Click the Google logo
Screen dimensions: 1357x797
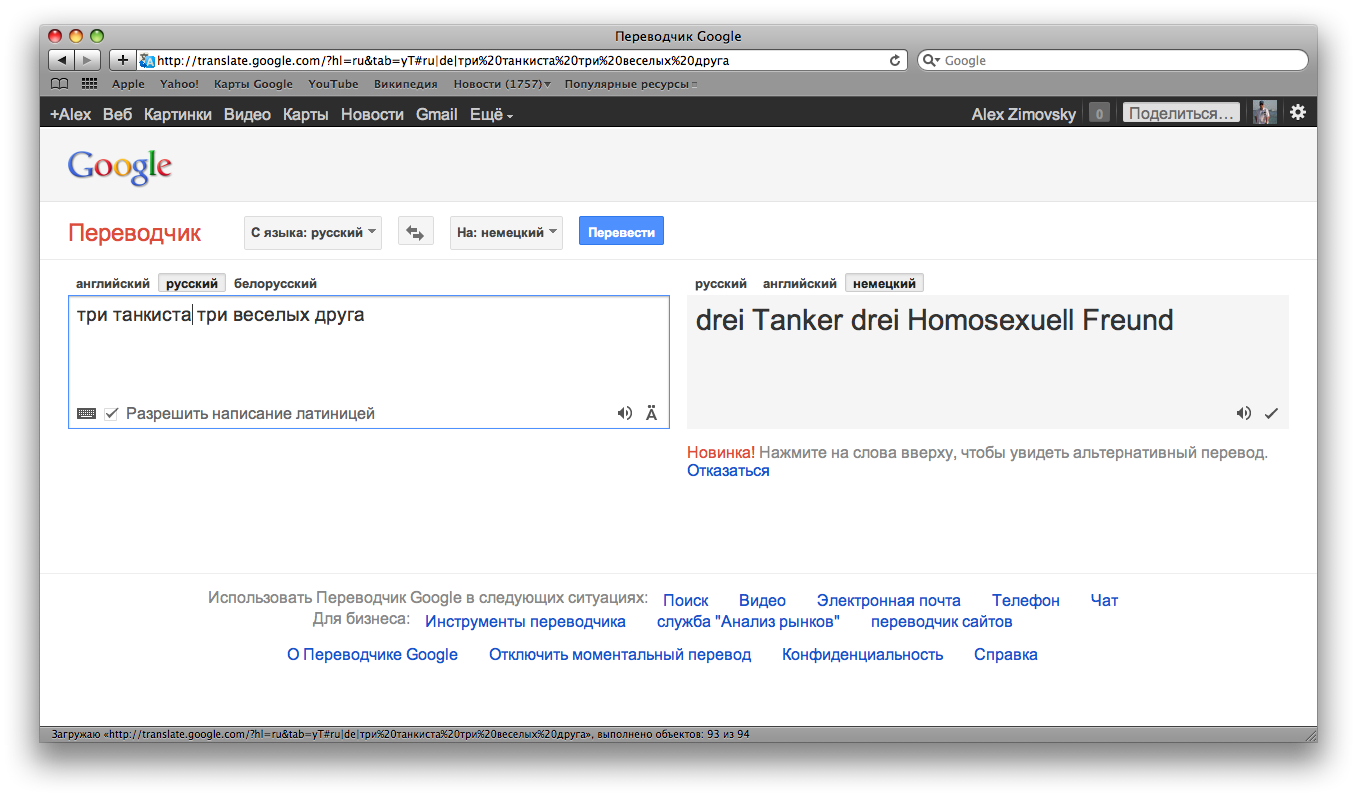pyautogui.click(x=120, y=167)
